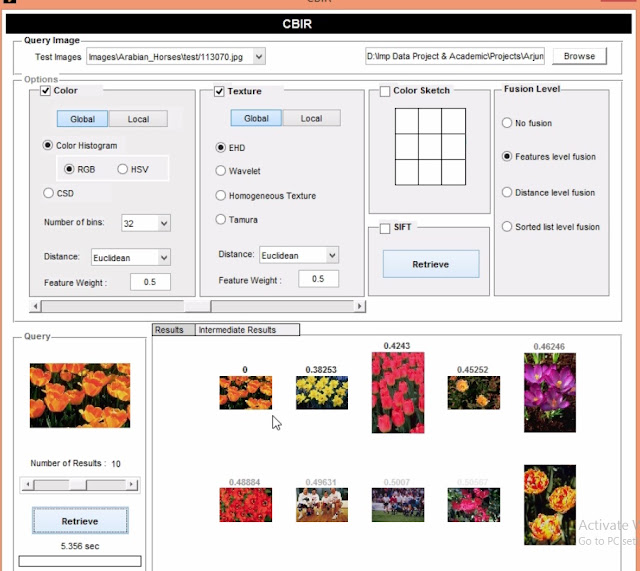
Task: Switch Texture panel to Local
Action: click(x=311, y=118)
